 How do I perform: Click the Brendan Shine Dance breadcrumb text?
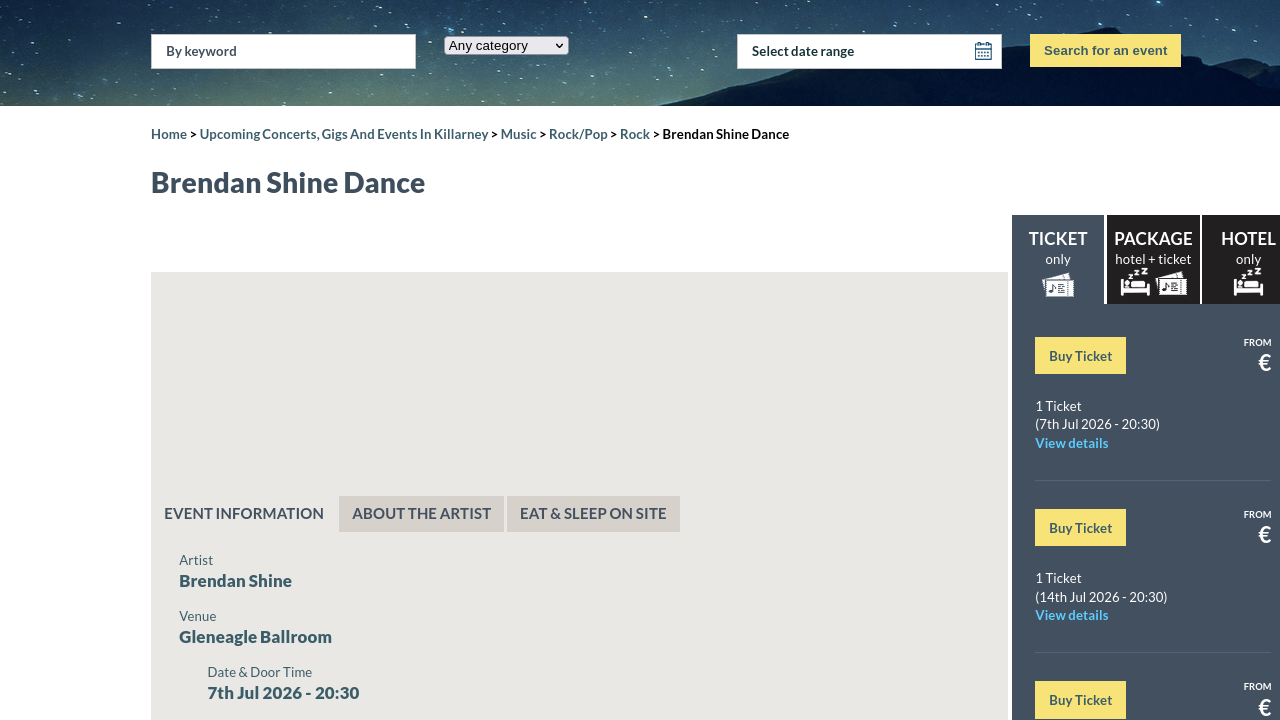click(x=725, y=134)
